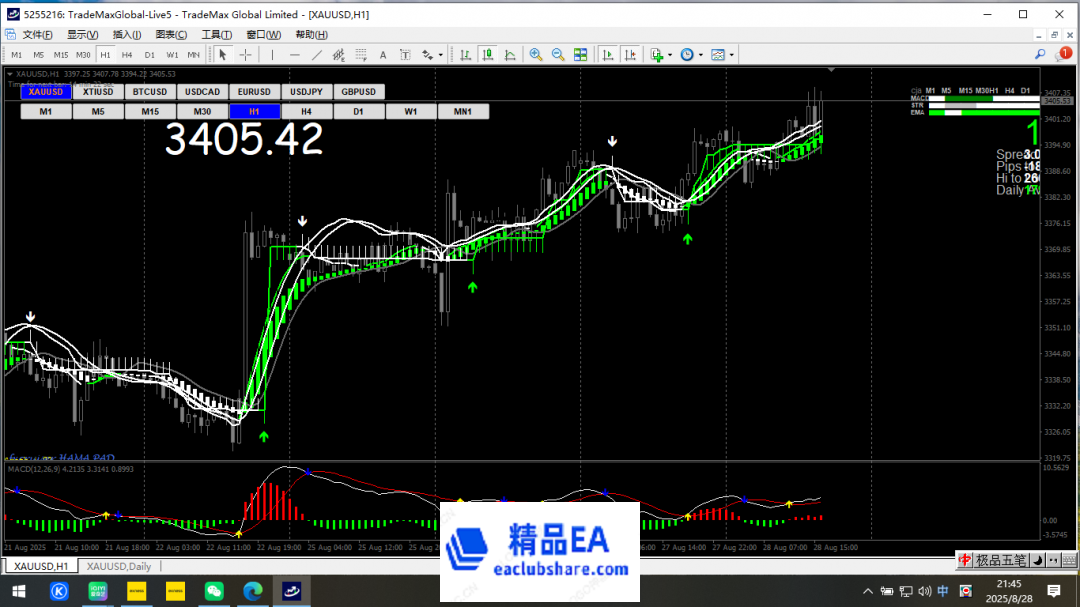1080x607 pixels.
Task: Select the trendline drawing tool
Action: (x=318, y=54)
